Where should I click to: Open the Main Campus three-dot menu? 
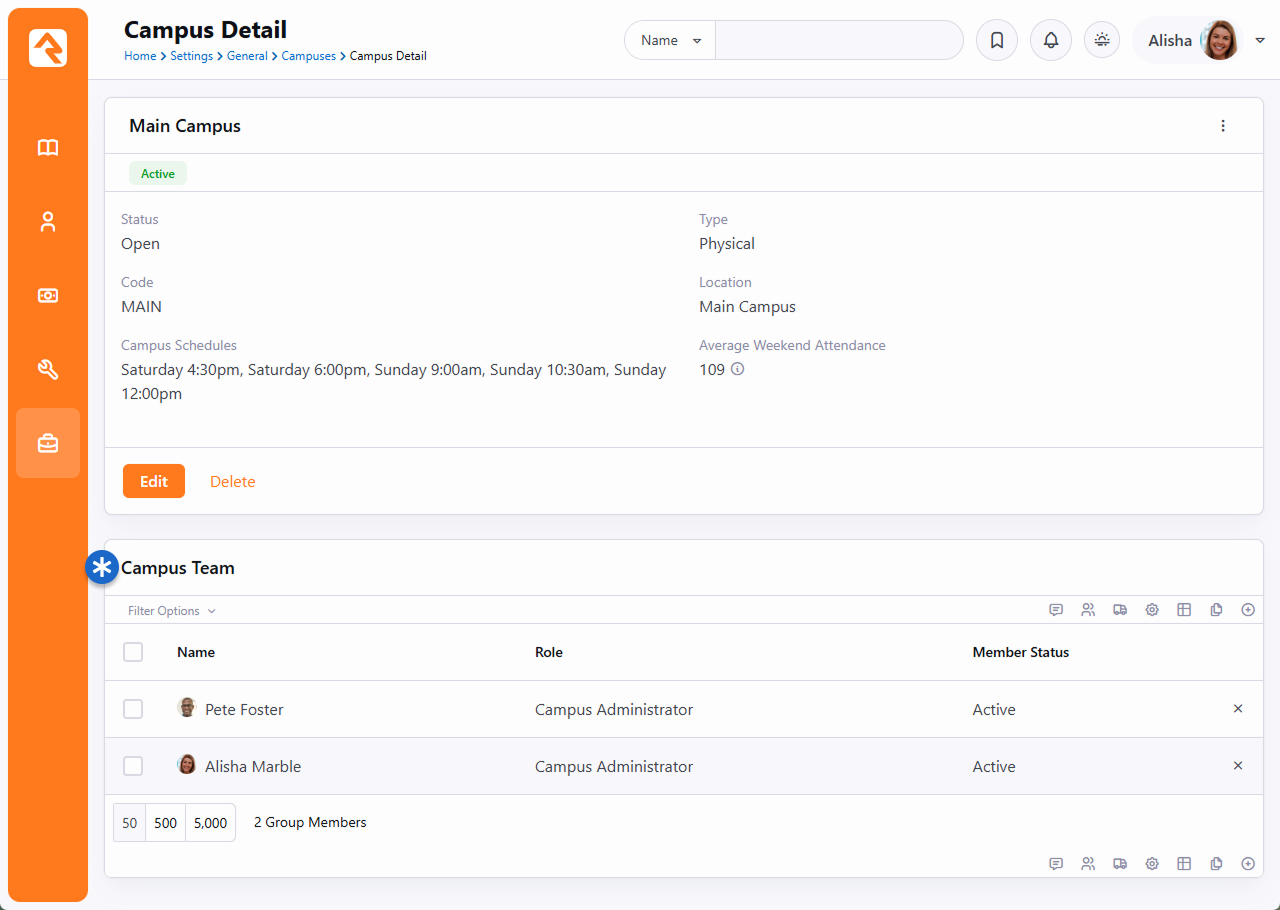click(x=1222, y=126)
